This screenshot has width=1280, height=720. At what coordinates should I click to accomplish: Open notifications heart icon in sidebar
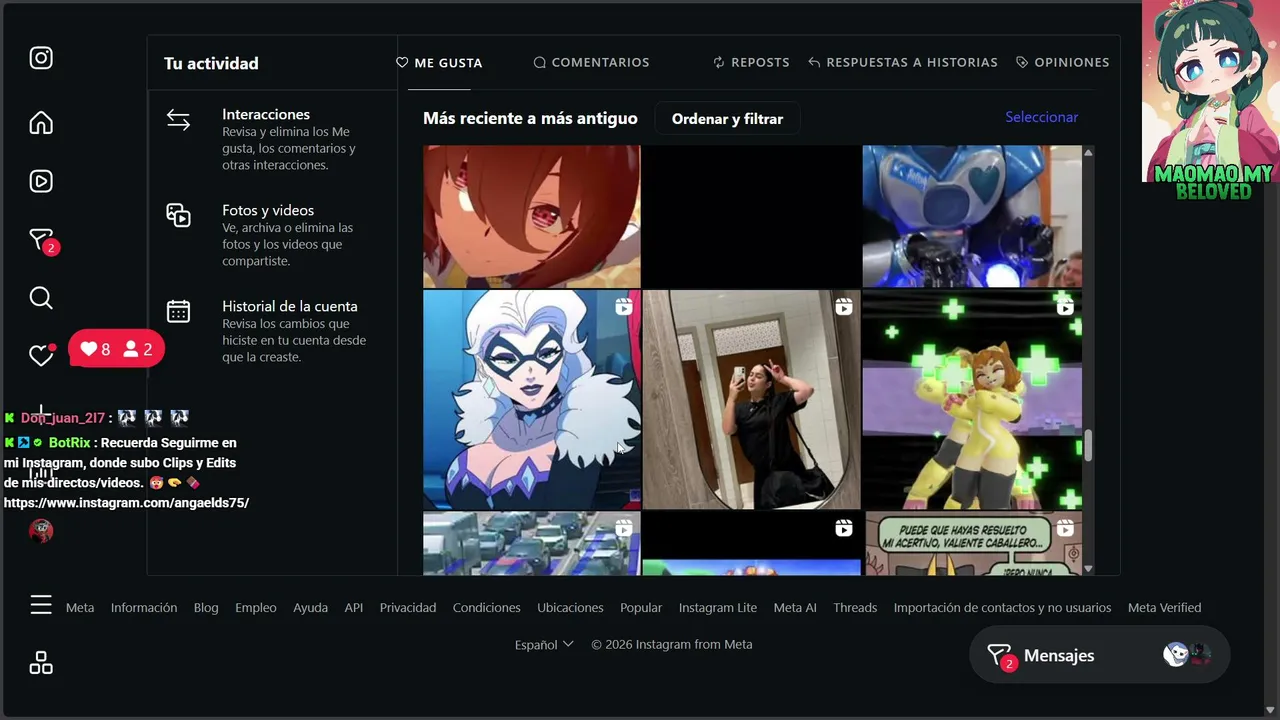41,355
